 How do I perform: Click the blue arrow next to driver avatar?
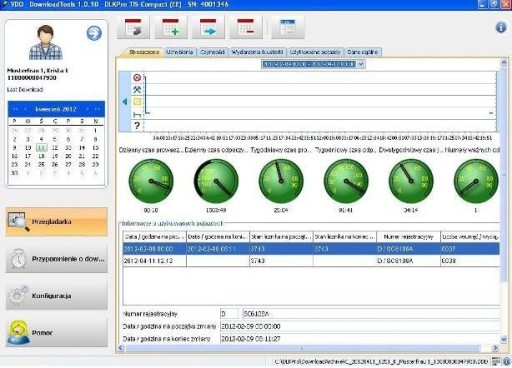coord(94,33)
